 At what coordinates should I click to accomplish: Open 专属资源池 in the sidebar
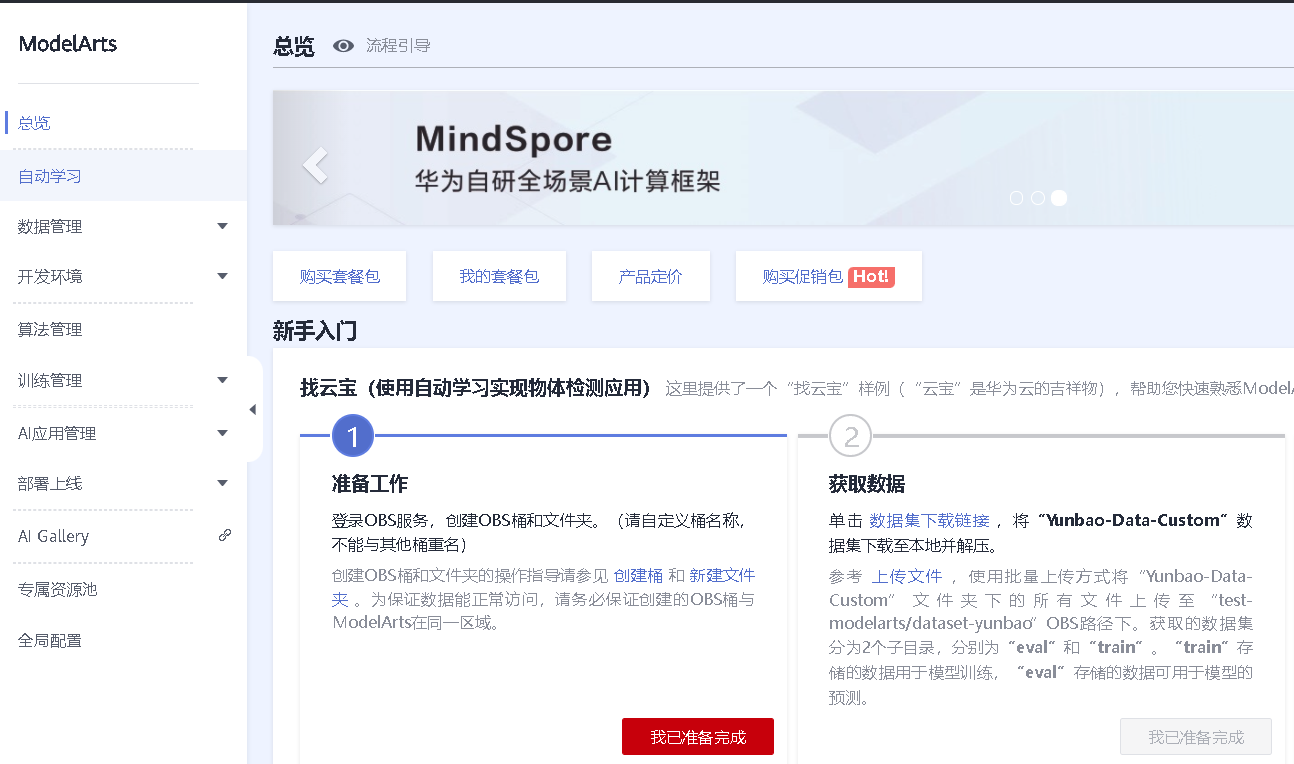57,589
